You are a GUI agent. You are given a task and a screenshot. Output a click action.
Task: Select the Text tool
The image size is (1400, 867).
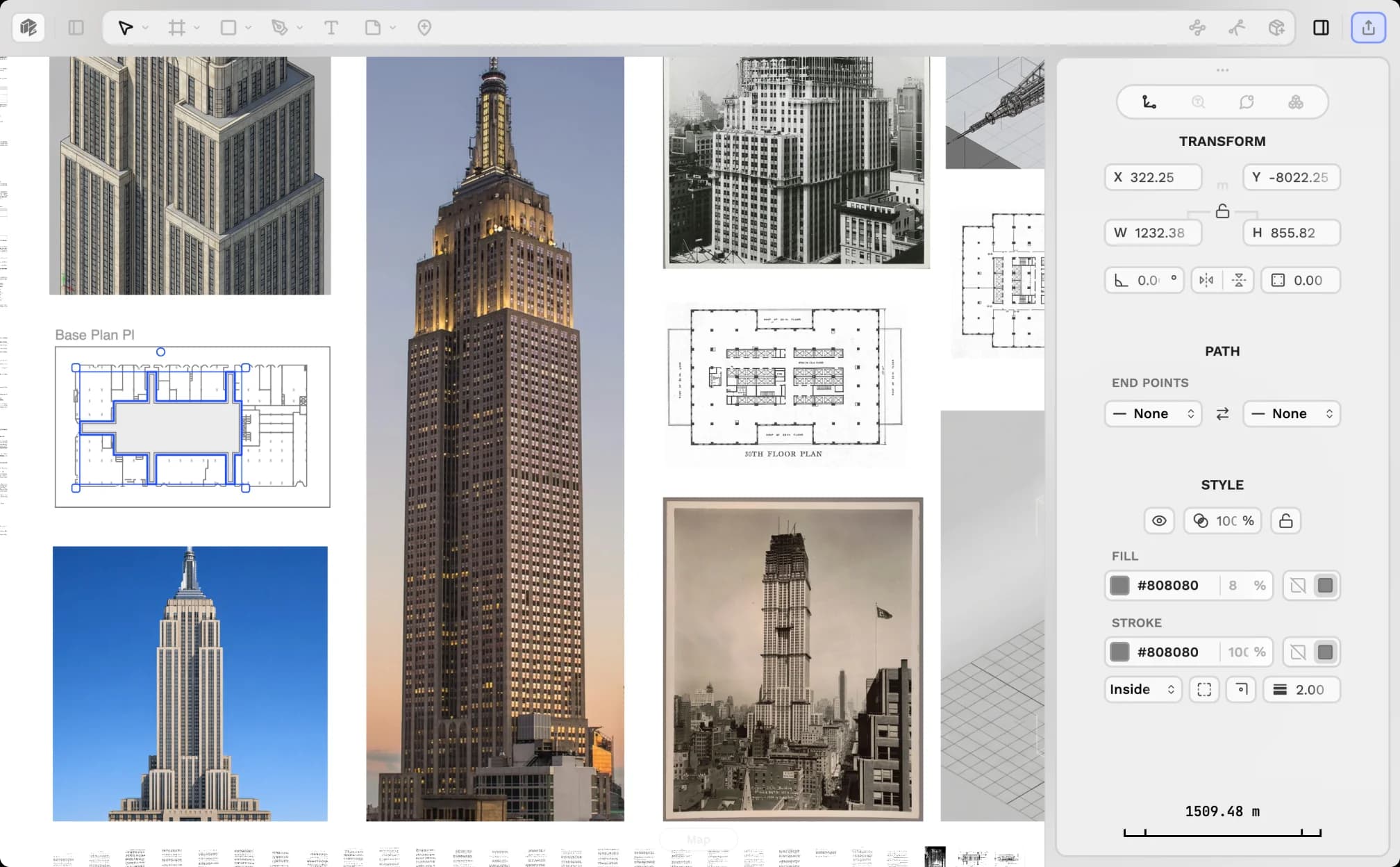(331, 28)
